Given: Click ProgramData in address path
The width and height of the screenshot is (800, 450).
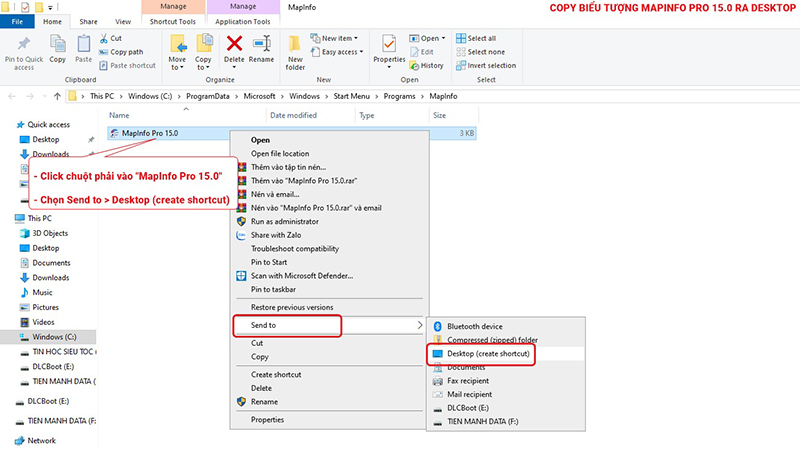Looking at the screenshot, I should pyautogui.click(x=208, y=96).
